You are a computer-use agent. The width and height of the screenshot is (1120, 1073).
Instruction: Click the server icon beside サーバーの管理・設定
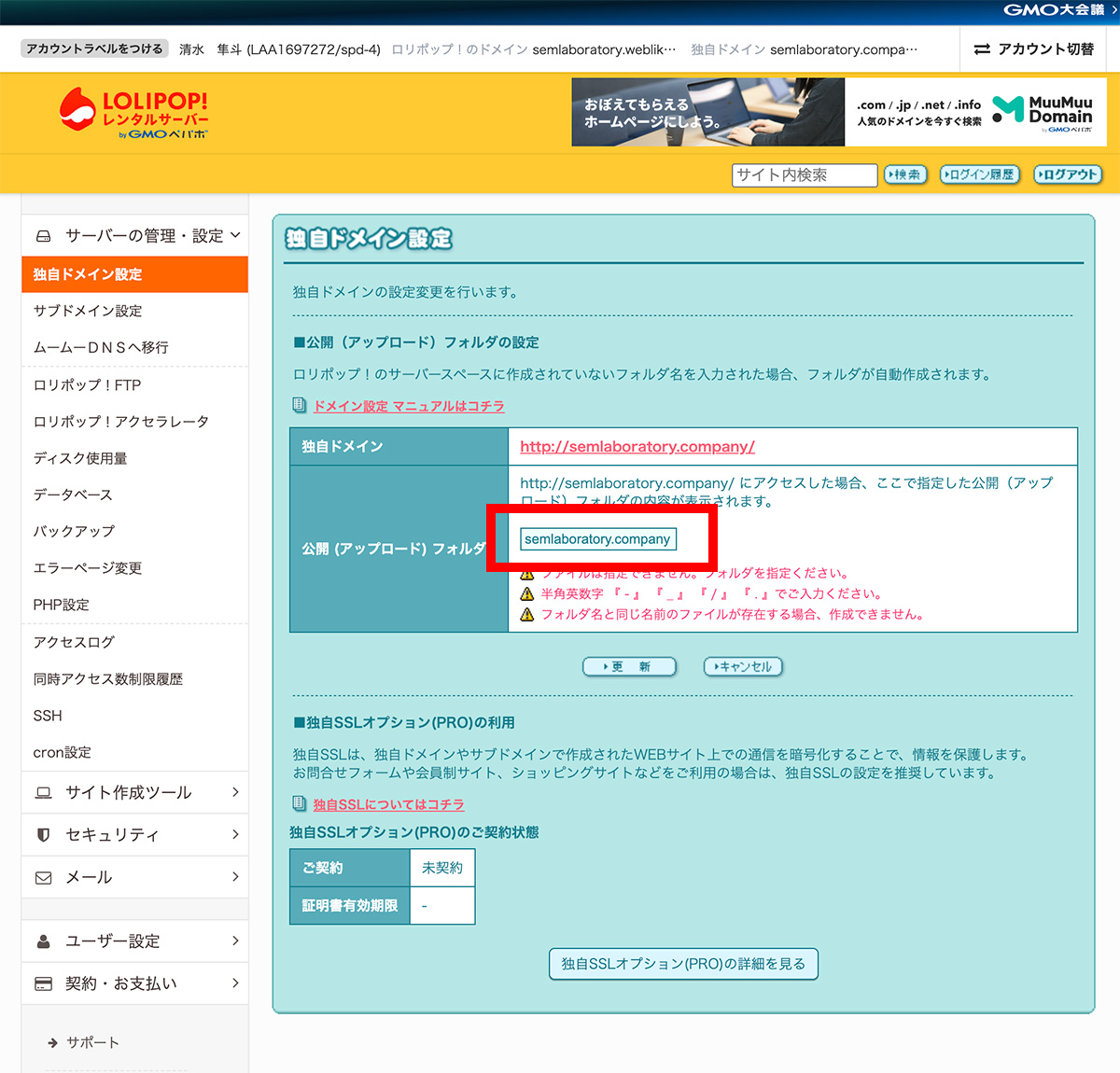click(x=43, y=235)
